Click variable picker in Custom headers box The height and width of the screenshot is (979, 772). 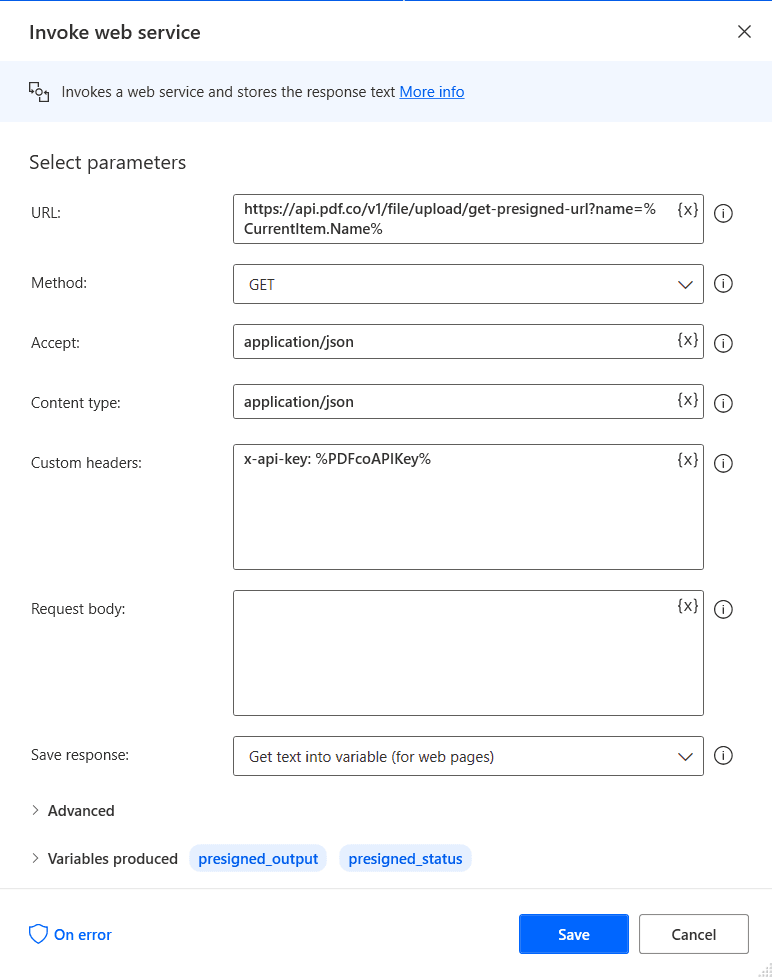[x=688, y=460]
